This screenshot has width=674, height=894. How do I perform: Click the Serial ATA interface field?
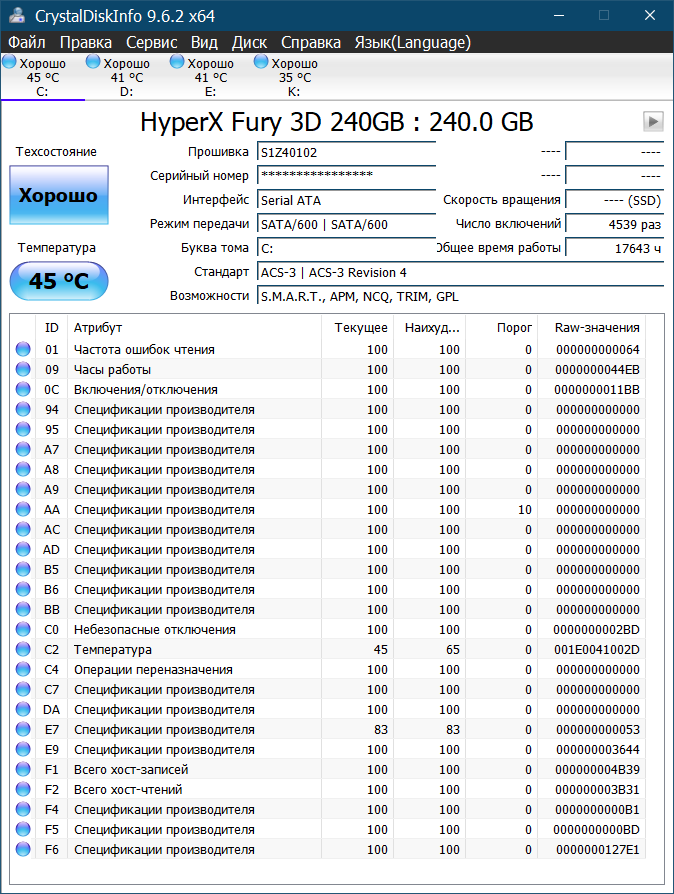(346, 200)
